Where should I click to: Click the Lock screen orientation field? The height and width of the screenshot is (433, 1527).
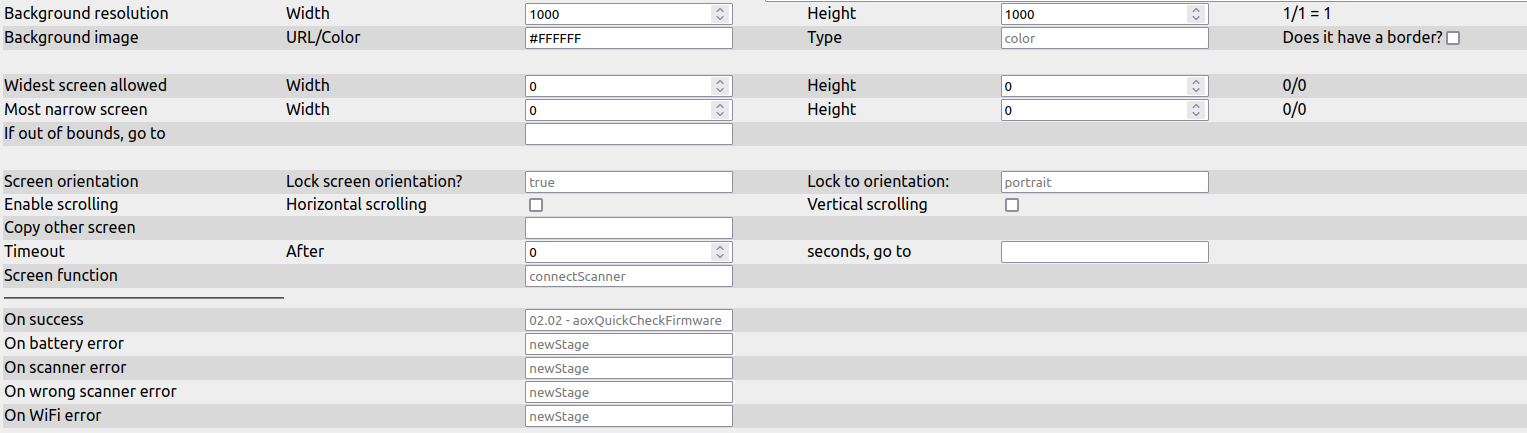click(628, 182)
